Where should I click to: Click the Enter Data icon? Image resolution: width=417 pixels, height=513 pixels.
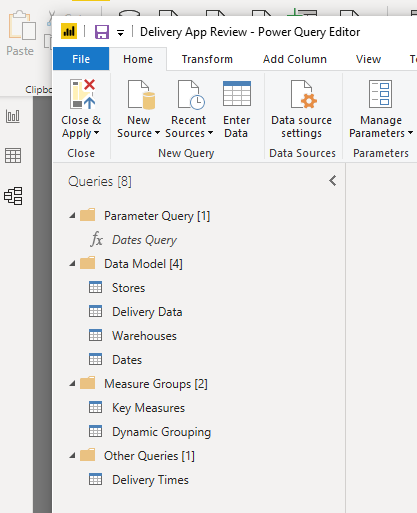pyautogui.click(x=237, y=94)
